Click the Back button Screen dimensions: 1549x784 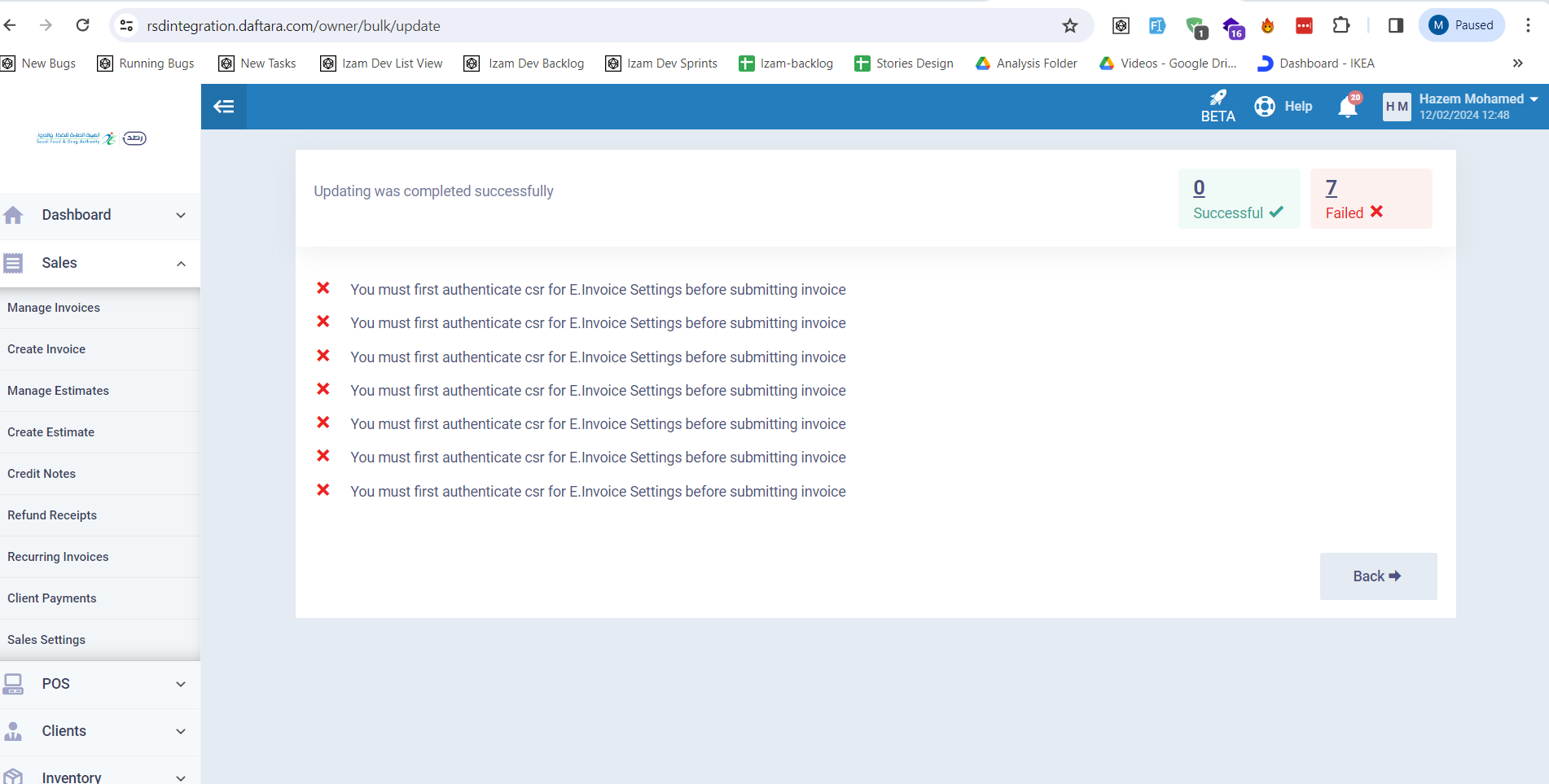pyautogui.click(x=1377, y=576)
